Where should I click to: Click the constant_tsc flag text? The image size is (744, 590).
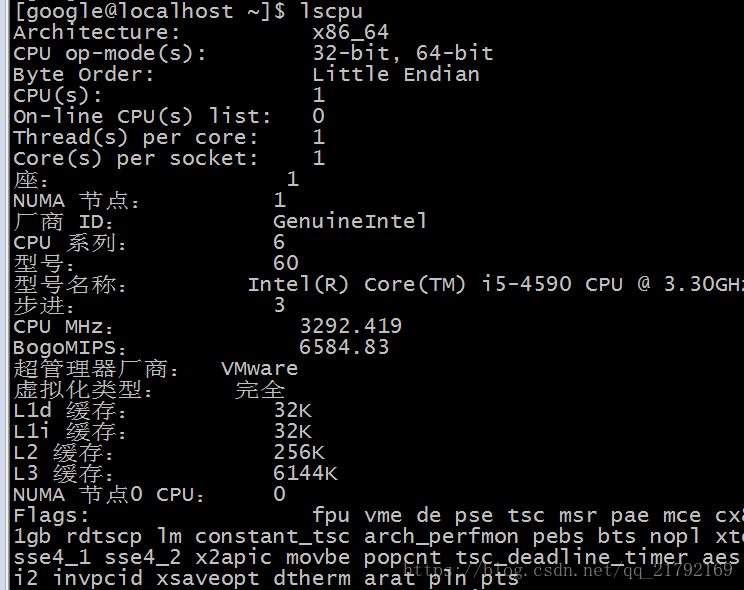(x=272, y=537)
